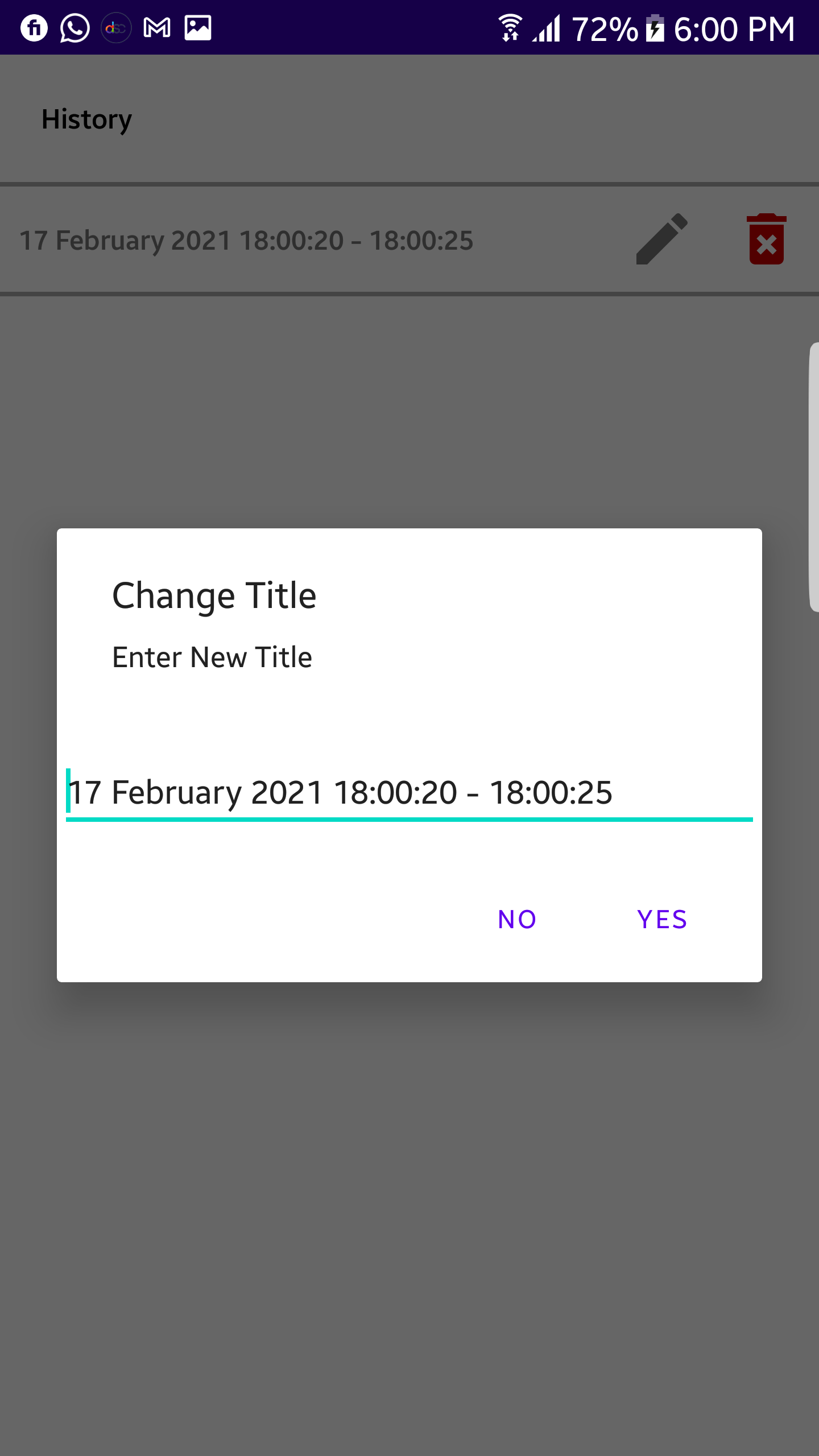The width and height of the screenshot is (819, 1456).
Task: Tap the 72% battery percentage
Action: 605,29
